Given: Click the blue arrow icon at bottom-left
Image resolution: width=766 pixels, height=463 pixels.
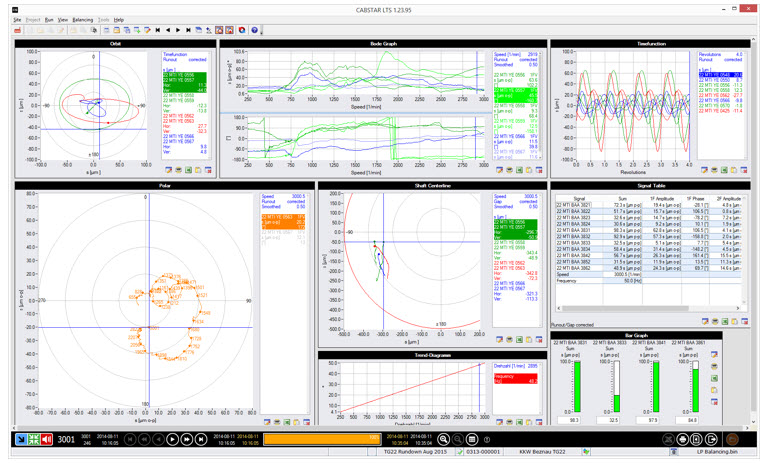Looking at the screenshot, I should point(21,439).
